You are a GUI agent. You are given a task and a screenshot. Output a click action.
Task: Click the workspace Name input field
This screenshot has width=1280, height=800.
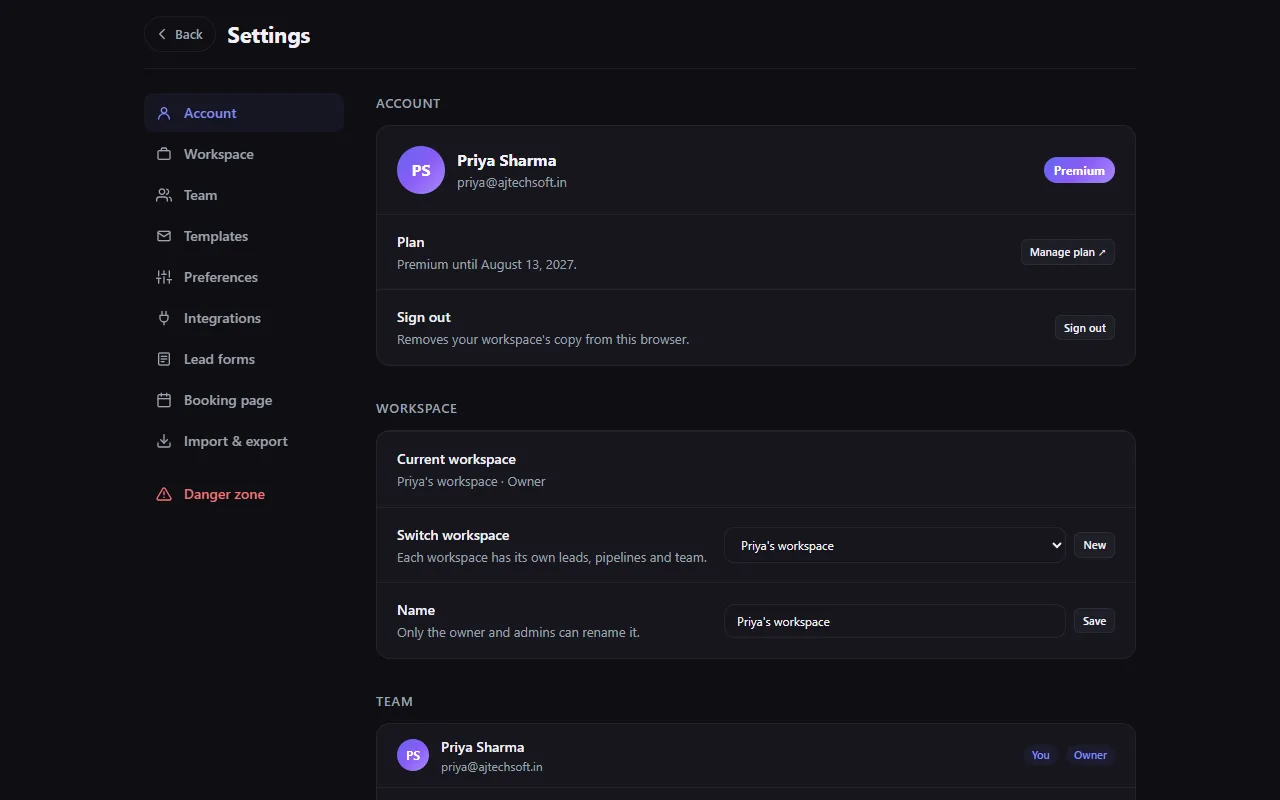click(x=894, y=621)
